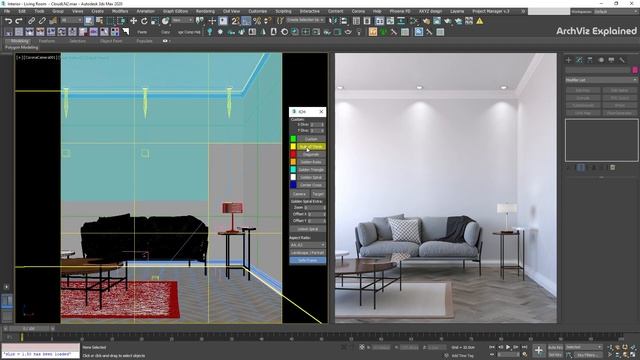Click the Play Animation button
The width and height of the screenshot is (640, 360).
508,347
